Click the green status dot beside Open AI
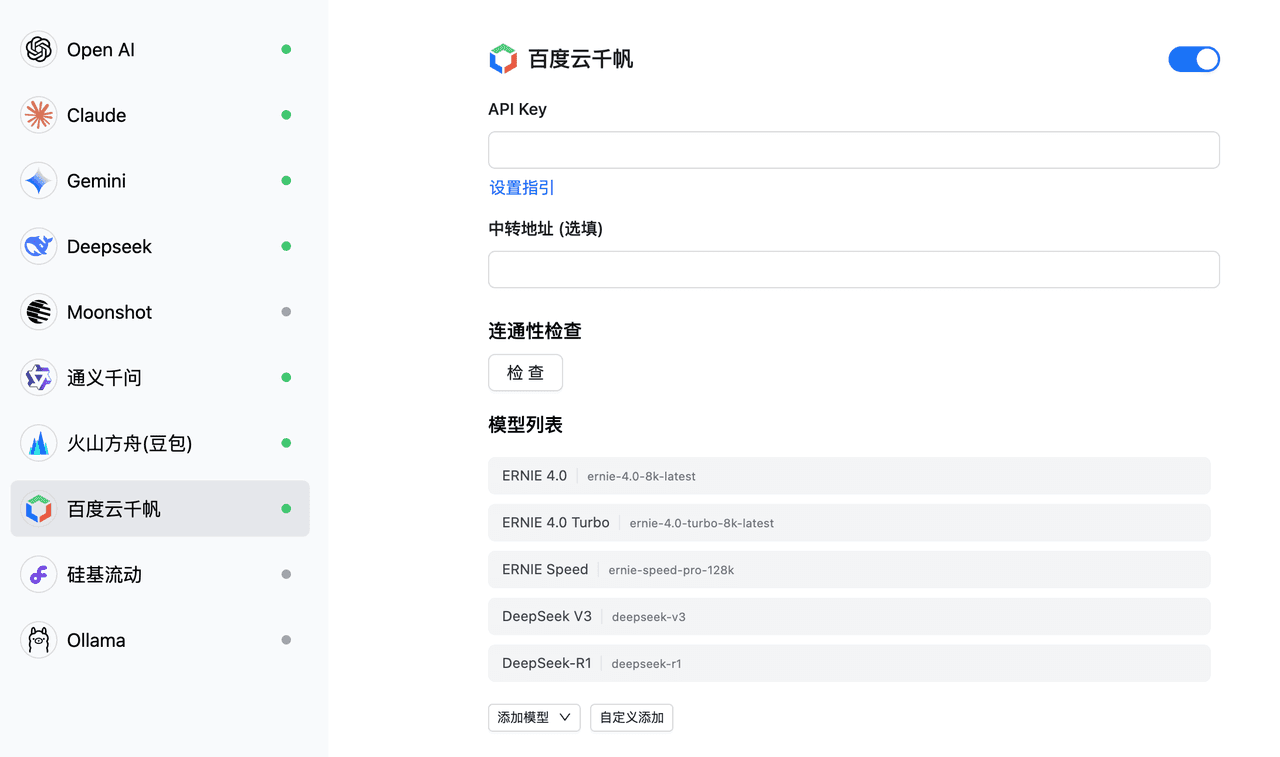 point(286,49)
